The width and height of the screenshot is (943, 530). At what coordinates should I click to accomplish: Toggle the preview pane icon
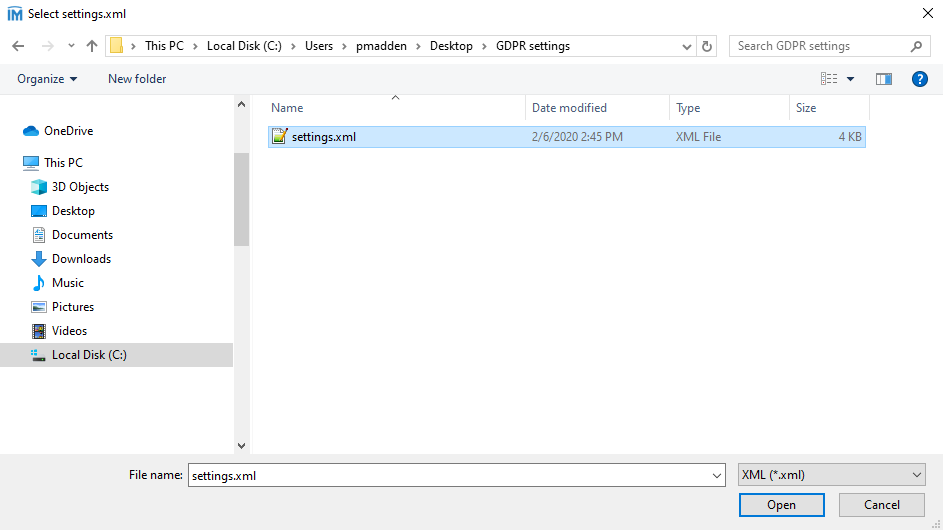pos(883,79)
